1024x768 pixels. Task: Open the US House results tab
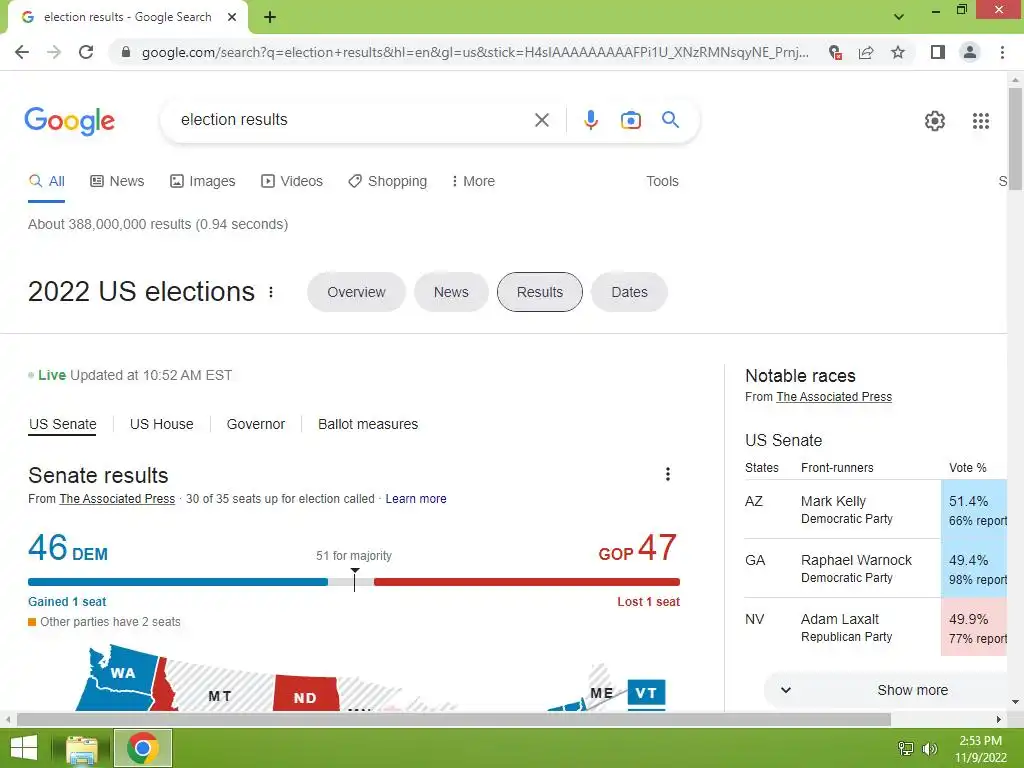coord(161,424)
